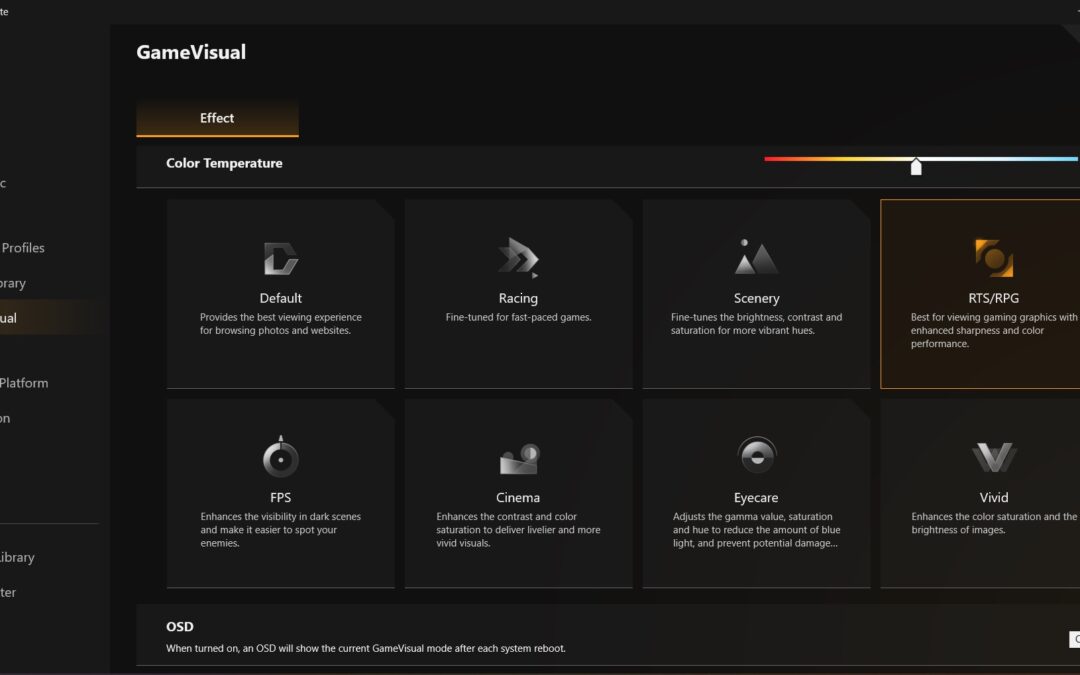The width and height of the screenshot is (1080, 675).
Task: Choose the Racing mode arrow icon
Action: point(518,258)
